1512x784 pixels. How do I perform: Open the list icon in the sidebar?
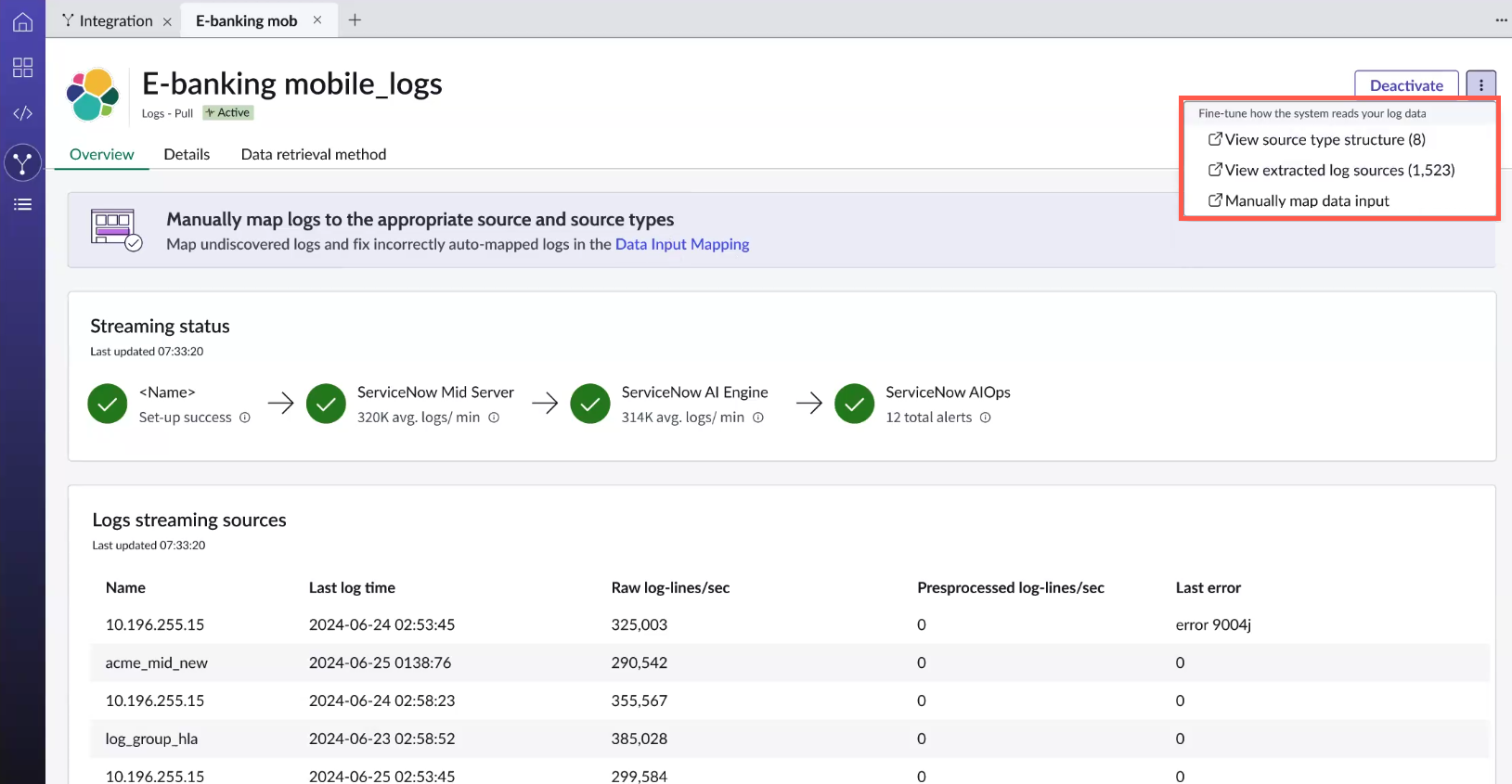[22, 204]
